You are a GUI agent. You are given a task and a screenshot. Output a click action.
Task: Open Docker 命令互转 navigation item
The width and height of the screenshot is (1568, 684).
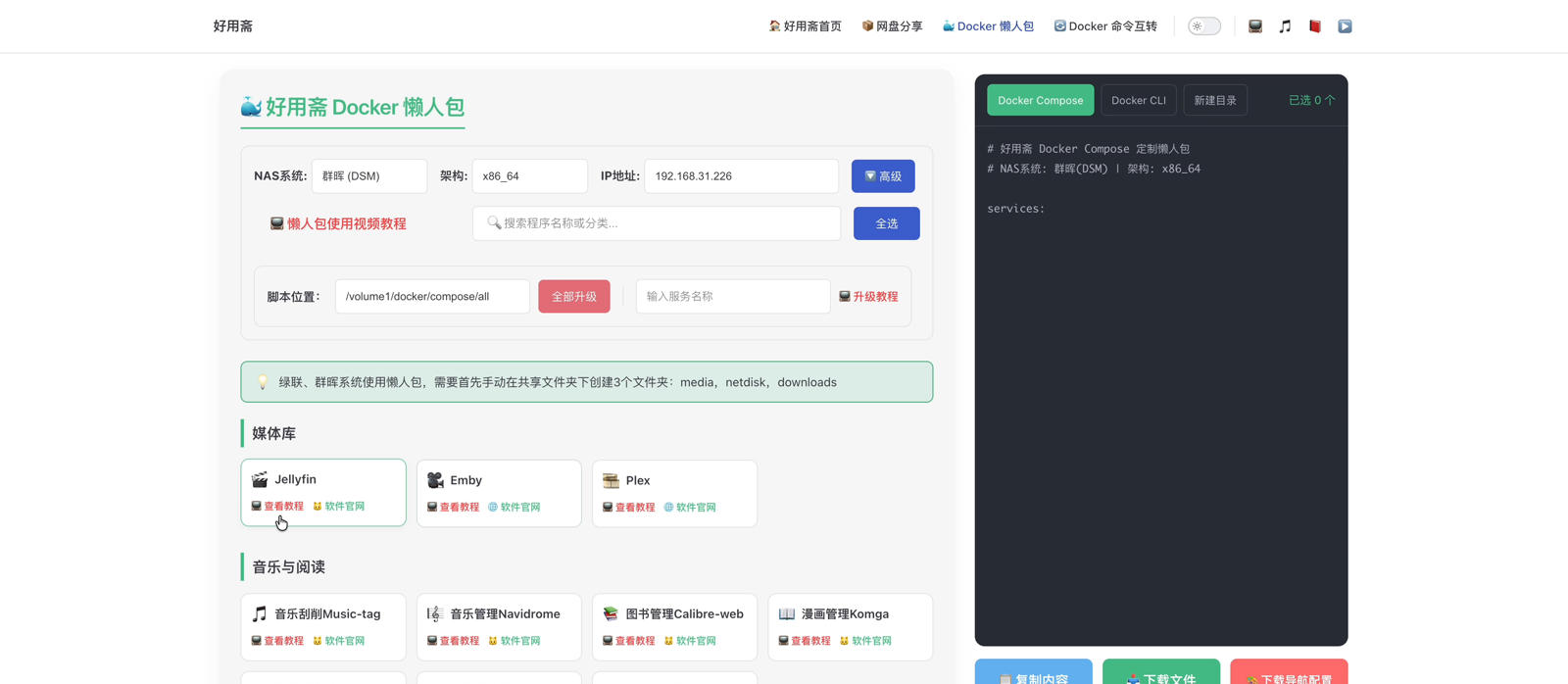click(x=1105, y=26)
